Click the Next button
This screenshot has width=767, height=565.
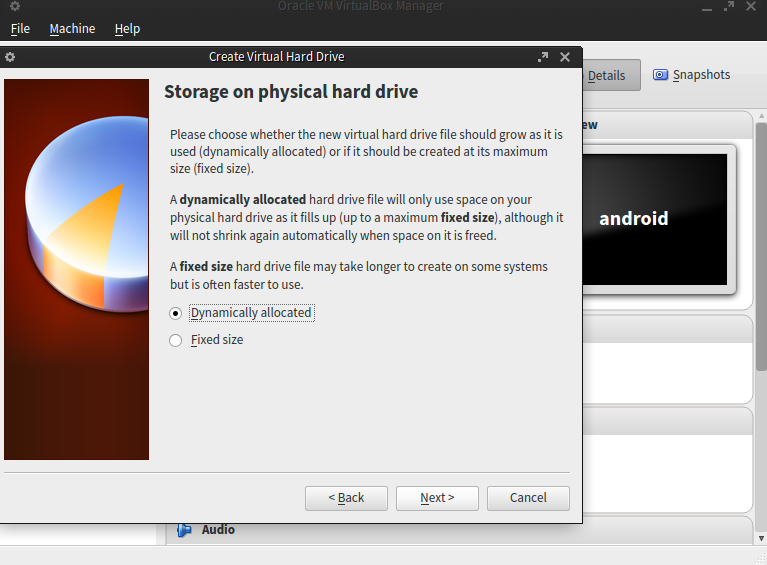click(437, 498)
